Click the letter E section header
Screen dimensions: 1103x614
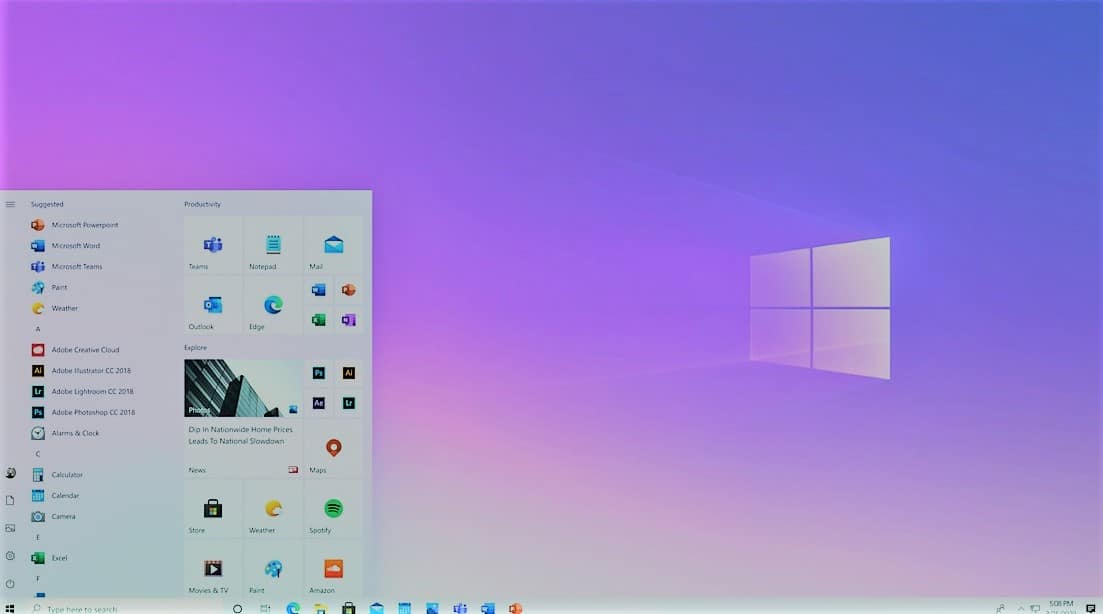coord(38,537)
